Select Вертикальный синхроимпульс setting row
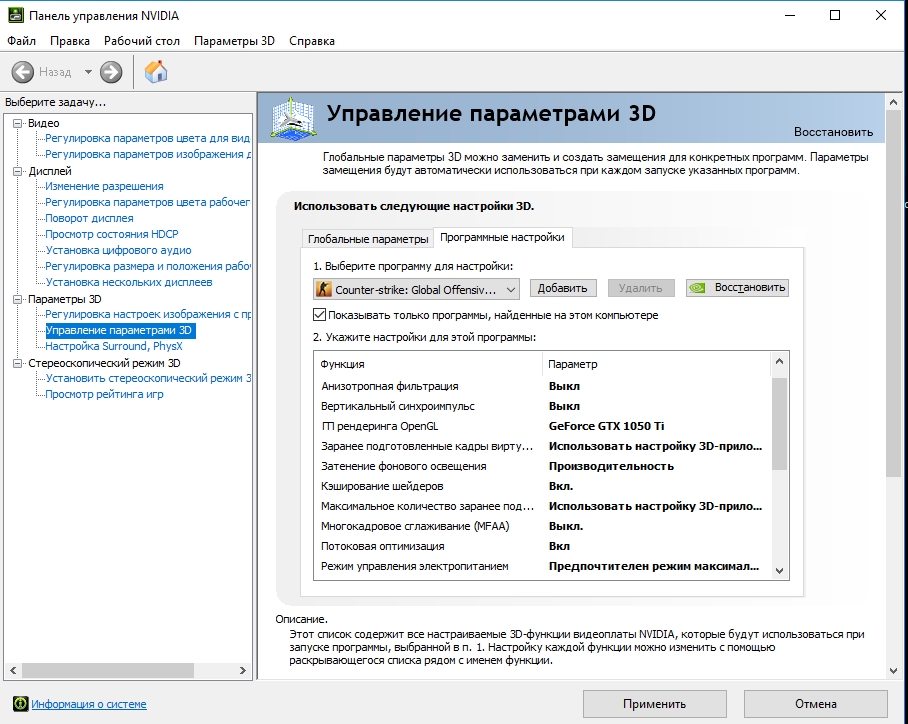 pos(543,407)
